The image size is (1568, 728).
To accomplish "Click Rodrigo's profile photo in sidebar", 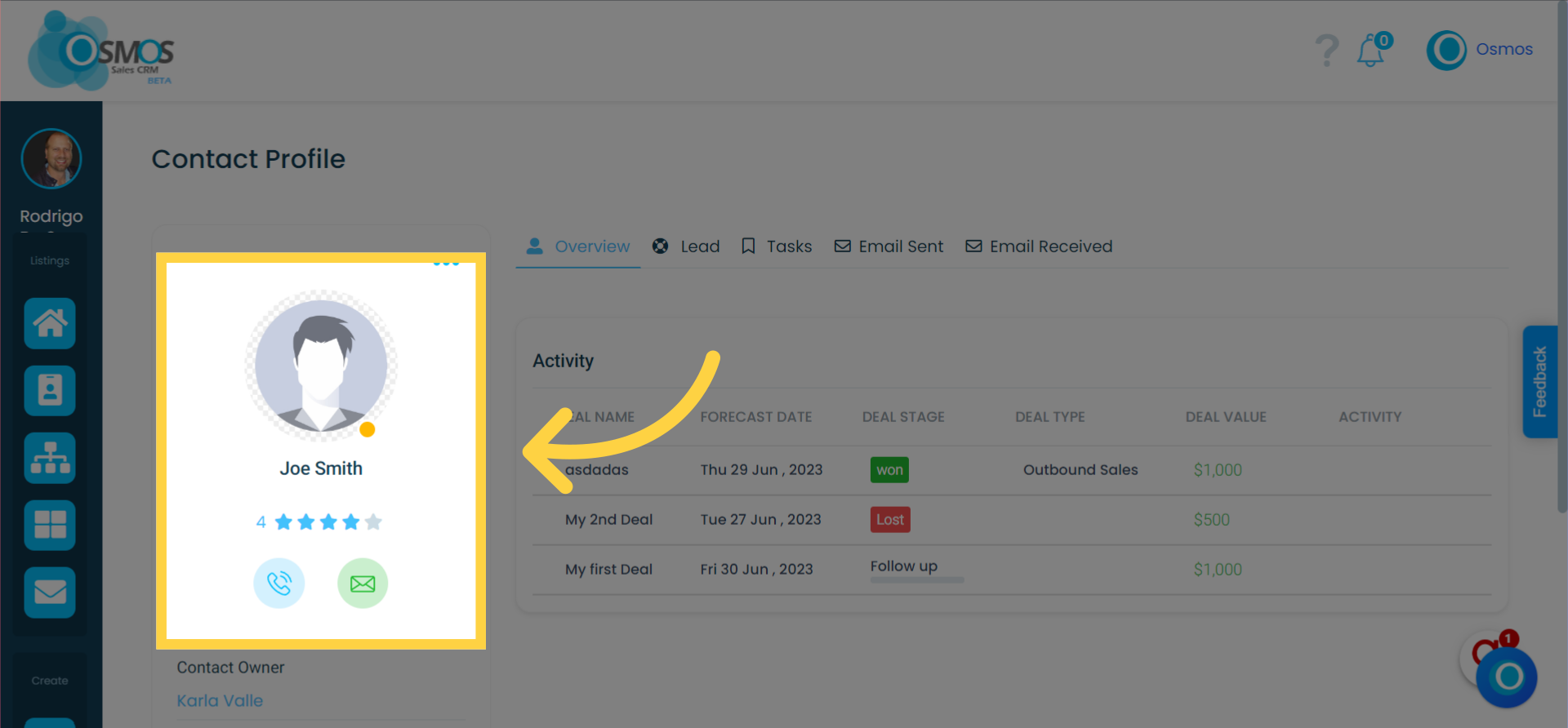I will 51,158.
